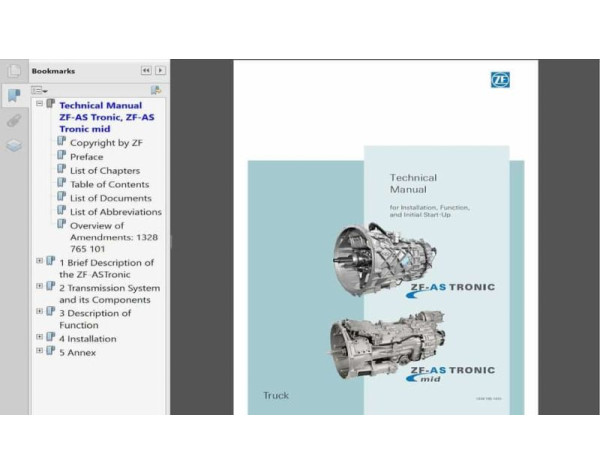Screen dimensions: 600x475
Task: Expand the 1 Brief Description bookmark
Action: pyautogui.click(x=39, y=261)
